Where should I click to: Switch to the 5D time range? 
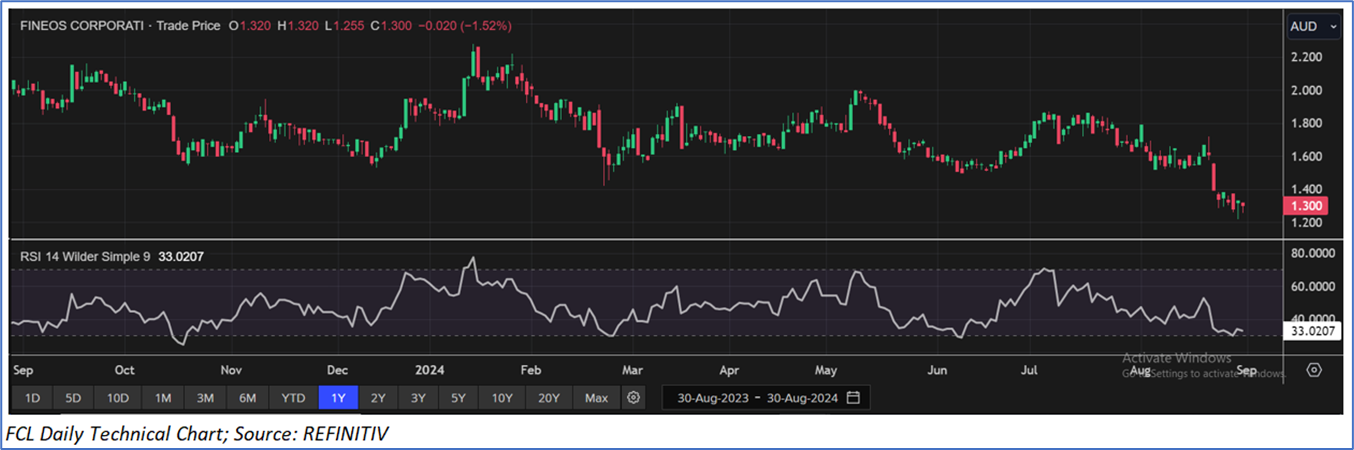click(x=73, y=398)
